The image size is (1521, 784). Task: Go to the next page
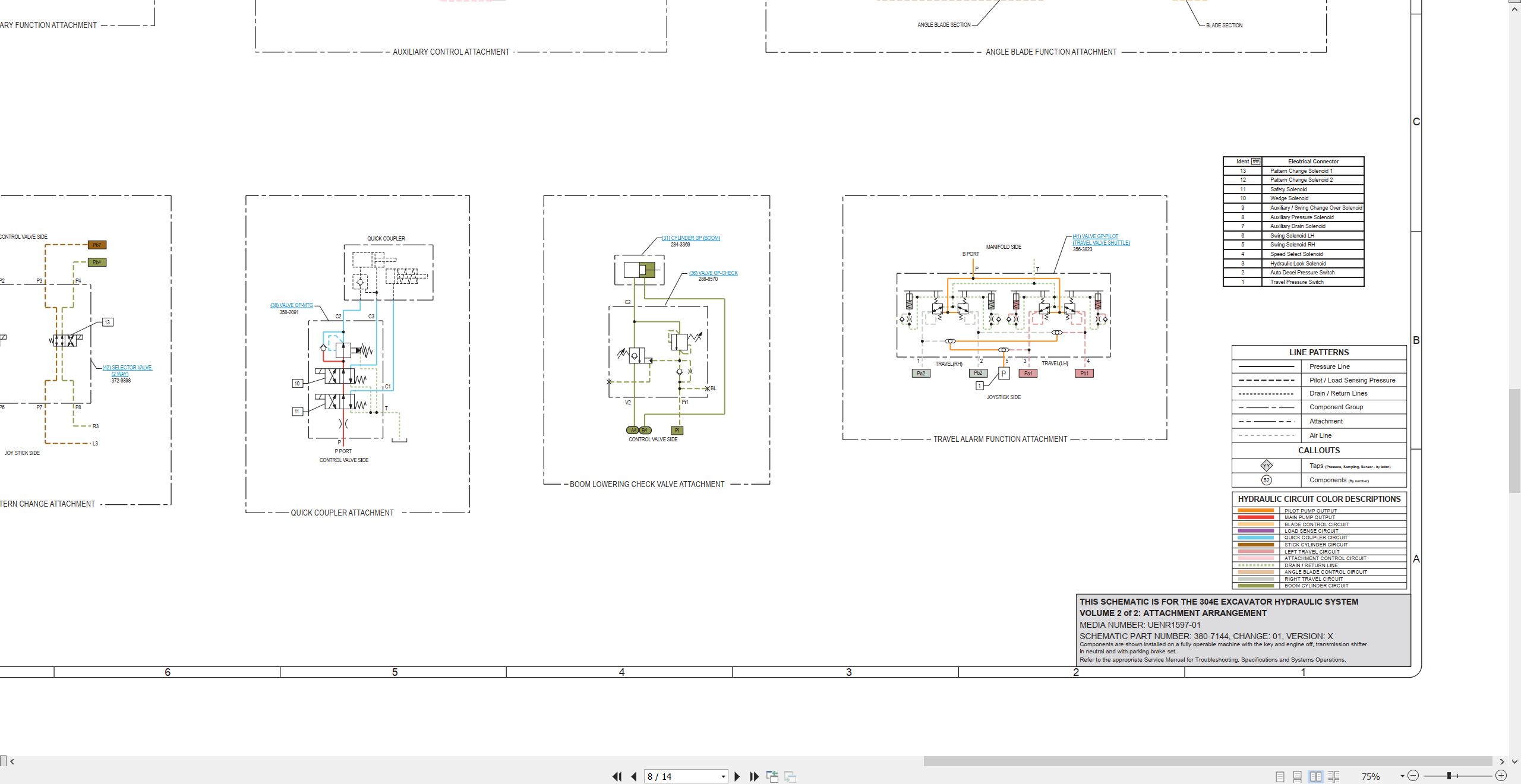[737, 776]
